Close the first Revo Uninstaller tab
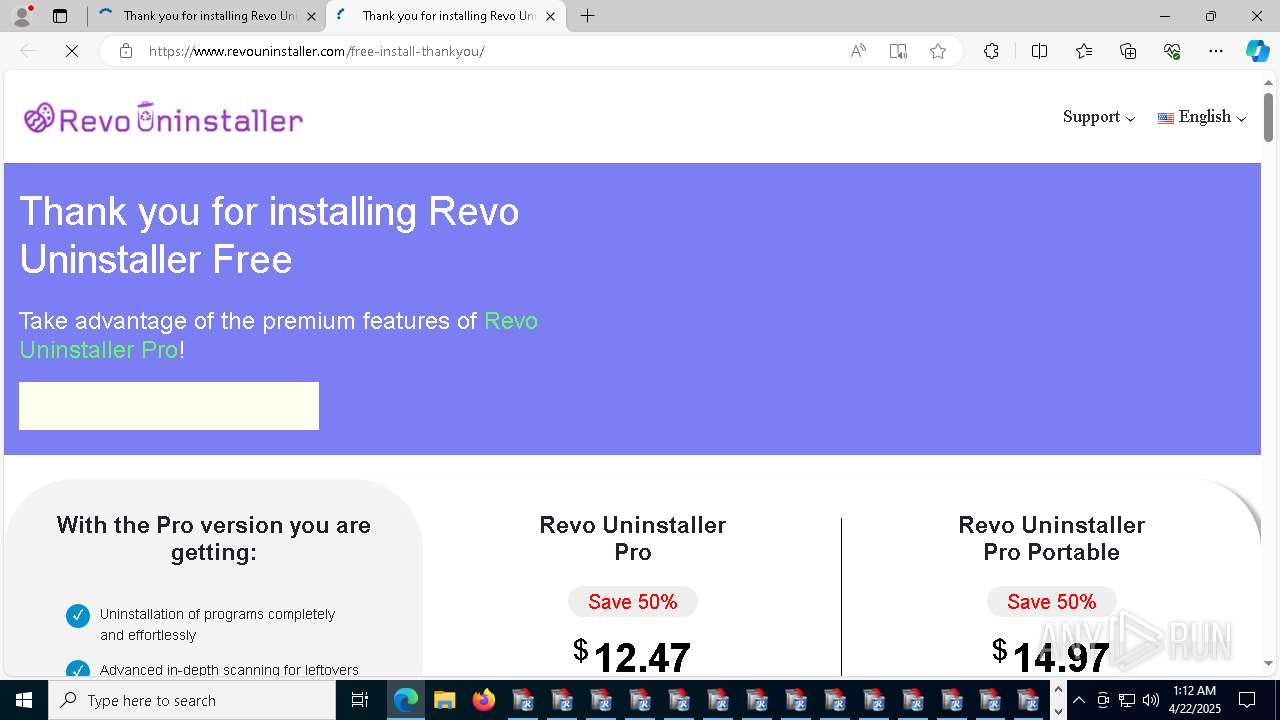Image resolution: width=1280 pixels, height=720 pixels. click(x=312, y=16)
